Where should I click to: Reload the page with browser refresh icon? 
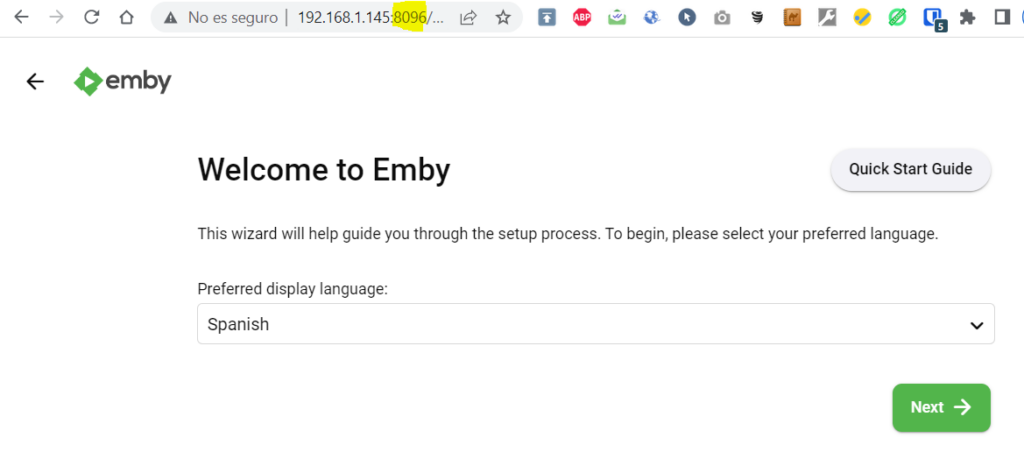click(x=91, y=18)
